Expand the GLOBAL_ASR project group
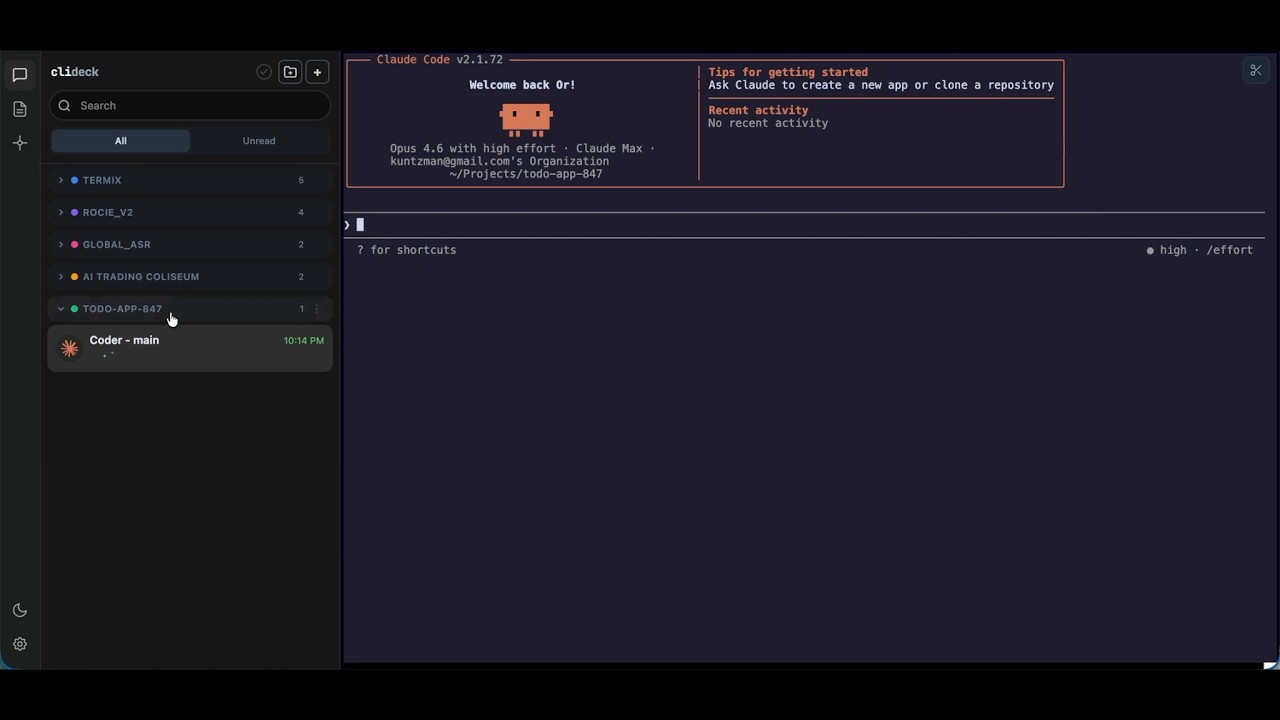This screenshot has height=720, width=1280. pyautogui.click(x=190, y=244)
